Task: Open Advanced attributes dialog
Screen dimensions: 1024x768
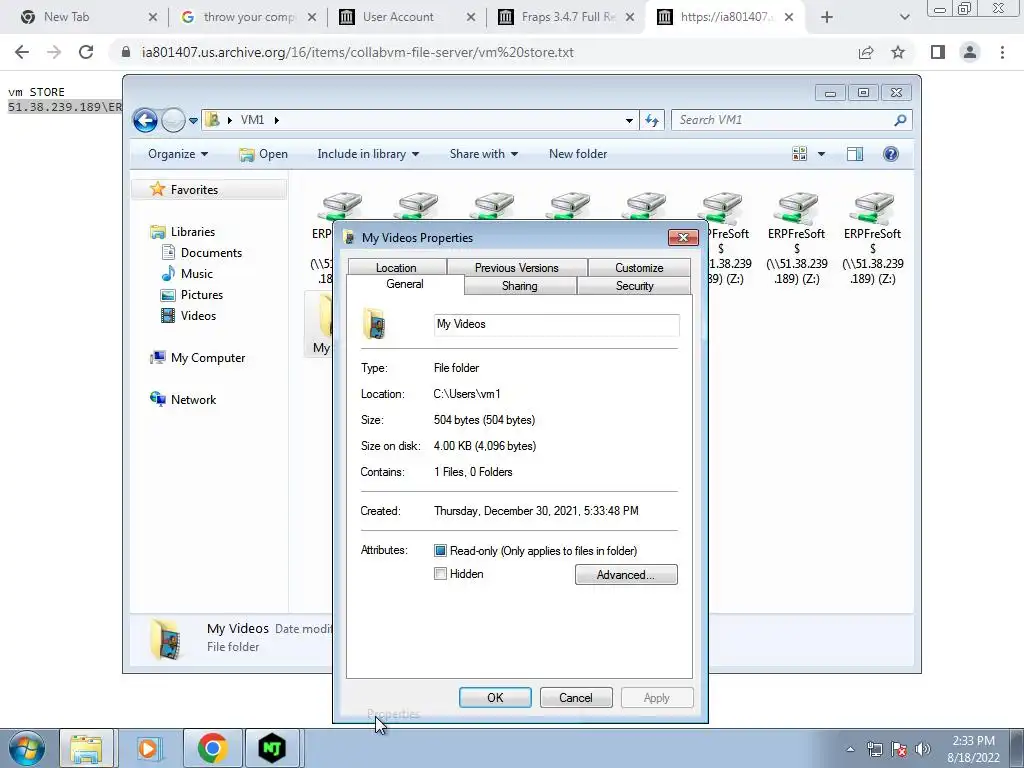Action: point(626,575)
